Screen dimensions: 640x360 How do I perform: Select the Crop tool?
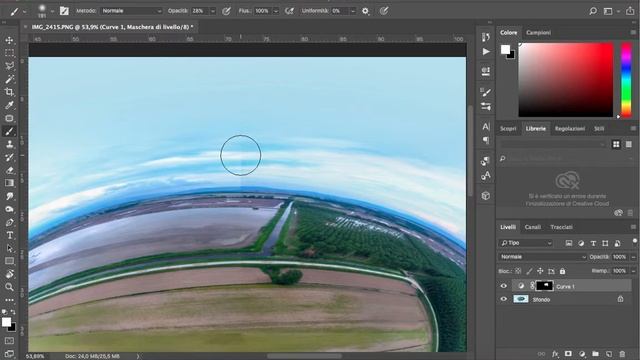pos(9,92)
